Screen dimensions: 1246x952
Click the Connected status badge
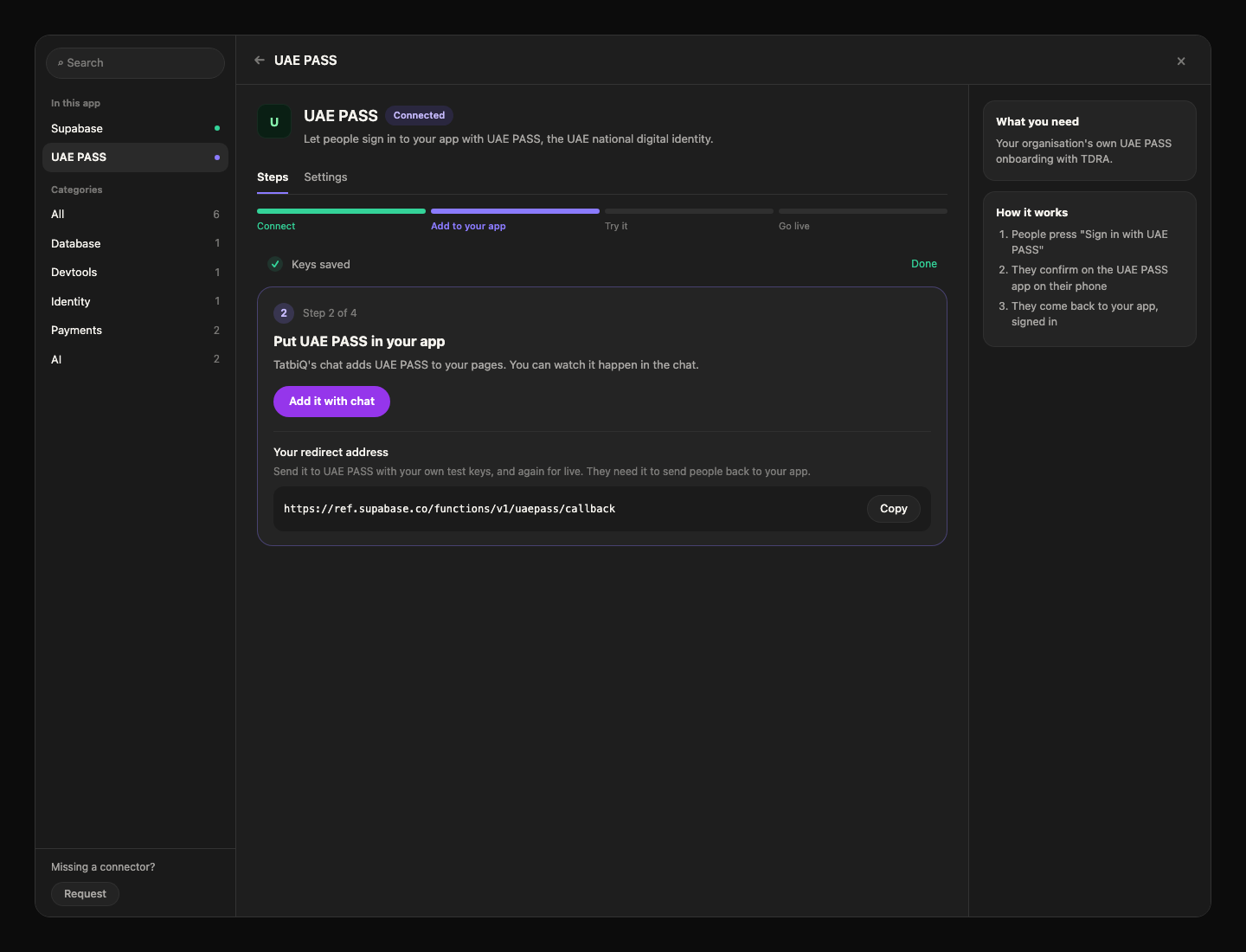[x=419, y=115]
